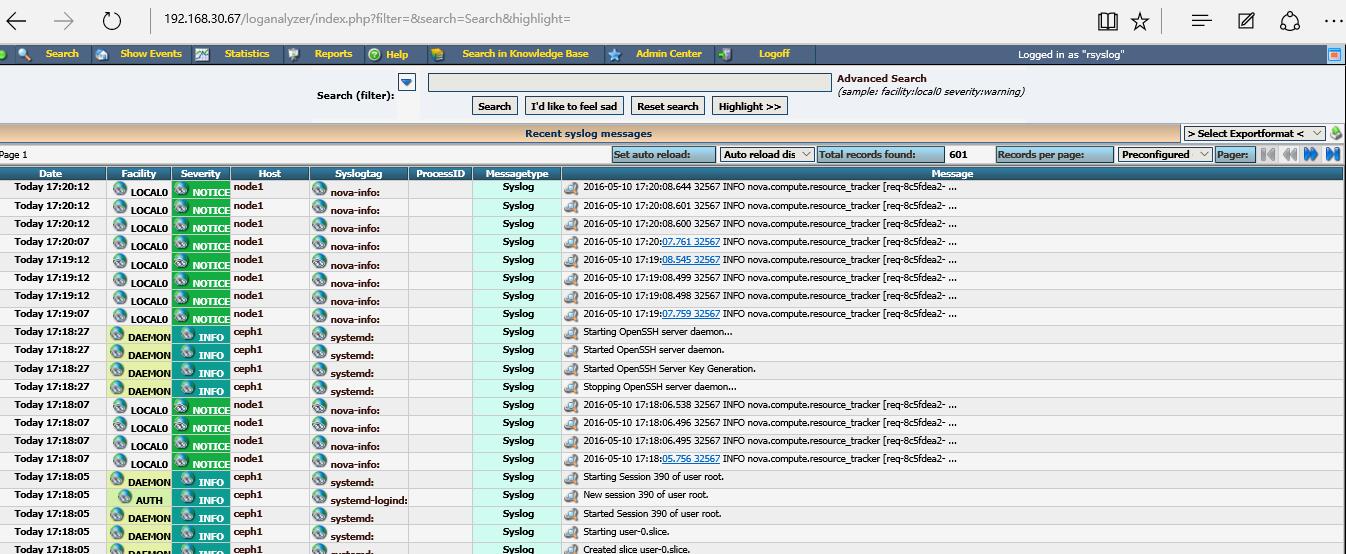Open the Select Exportformat dropdown
Image resolution: width=1346 pixels, height=554 pixels.
click(x=1255, y=134)
